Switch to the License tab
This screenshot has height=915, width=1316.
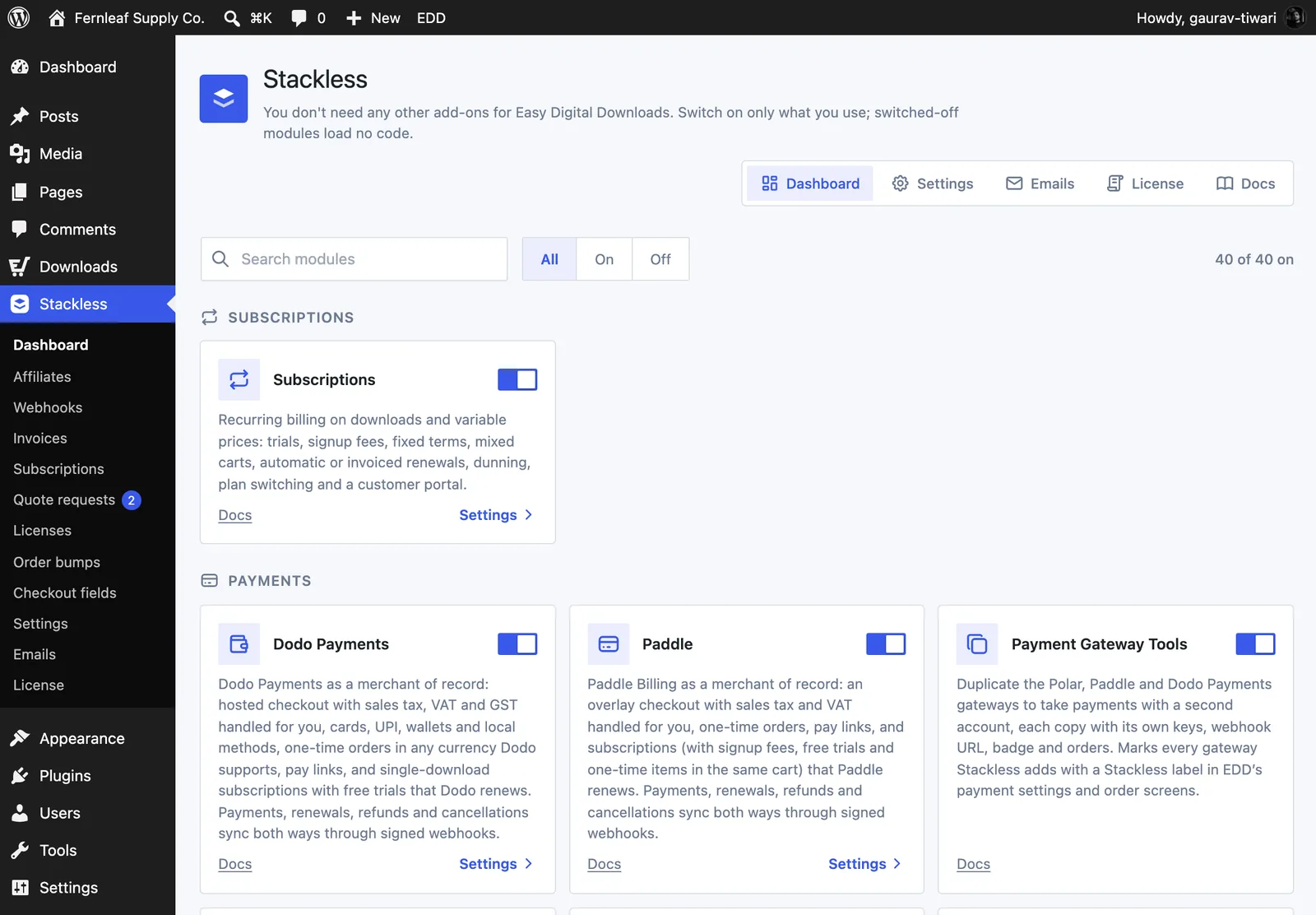(x=1145, y=183)
